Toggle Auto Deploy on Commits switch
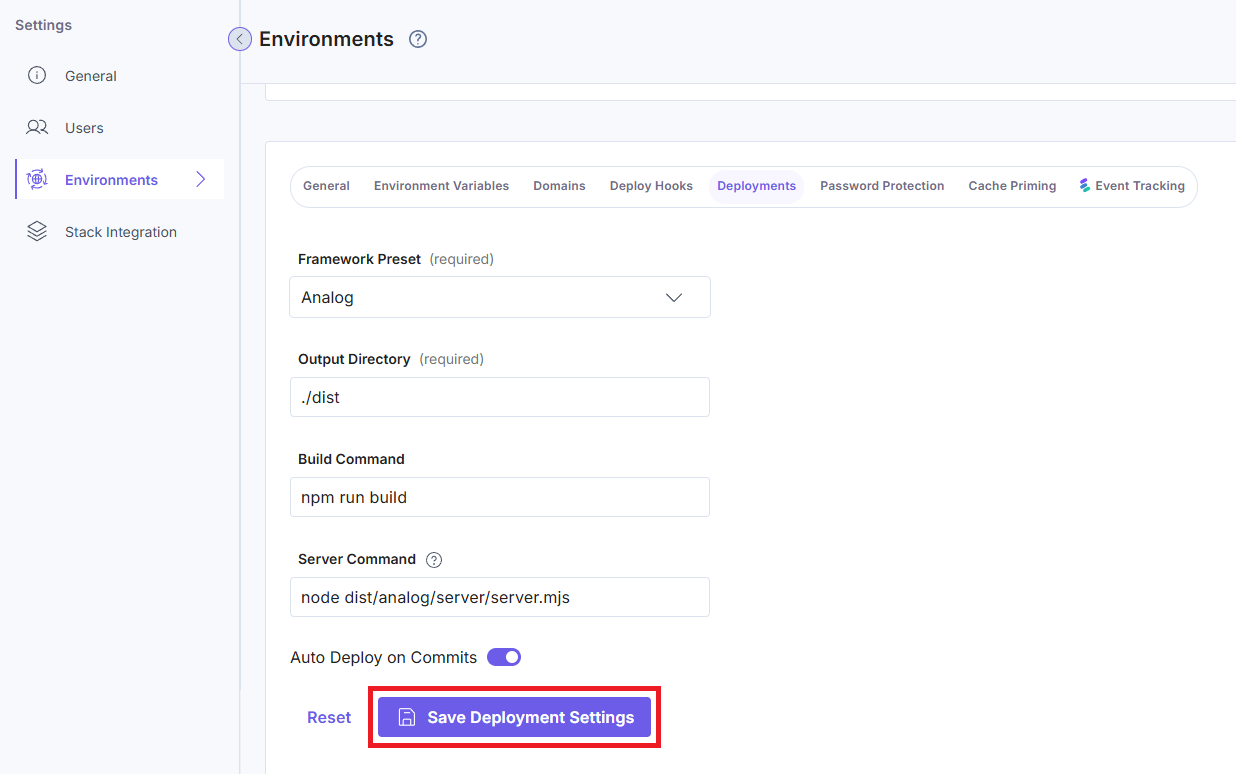 (x=504, y=657)
